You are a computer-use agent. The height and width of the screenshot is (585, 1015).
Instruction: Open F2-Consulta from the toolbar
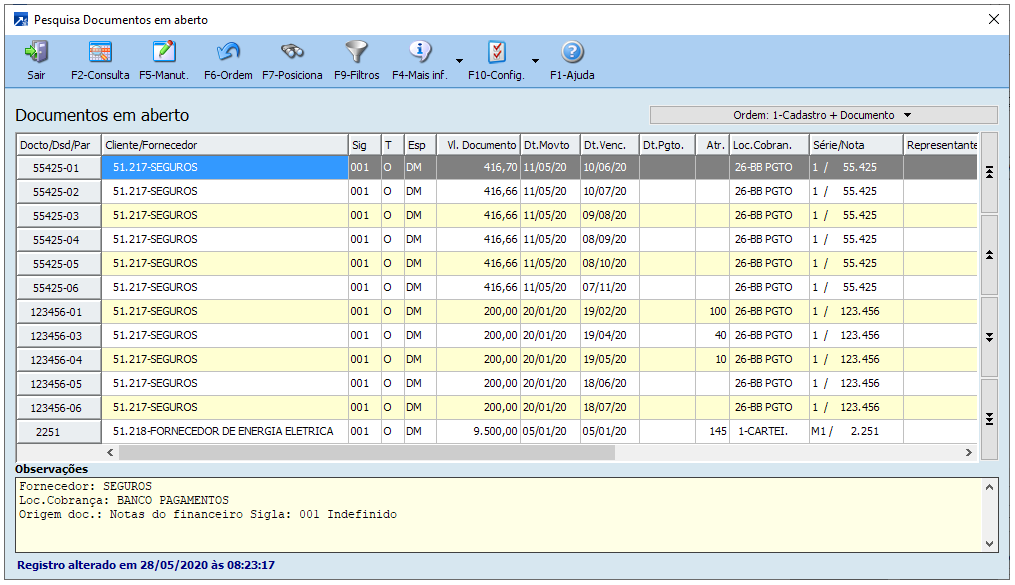pos(100,53)
